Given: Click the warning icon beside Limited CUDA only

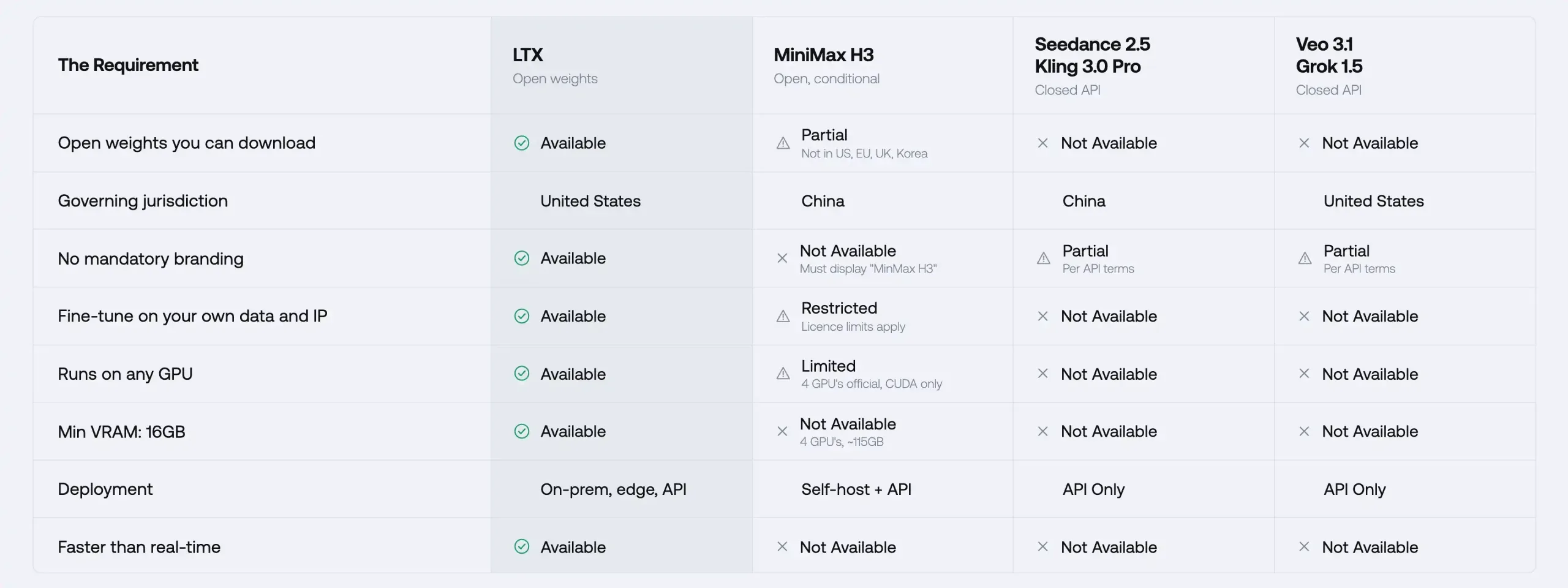Looking at the screenshot, I should [783, 374].
